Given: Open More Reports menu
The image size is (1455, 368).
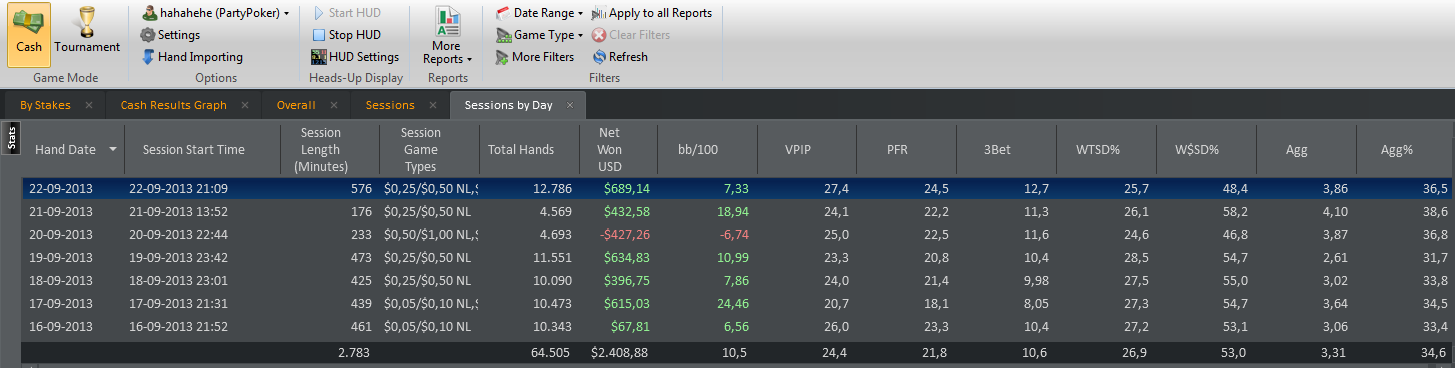Looking at the screenshot, I should [x=447, y=35].
